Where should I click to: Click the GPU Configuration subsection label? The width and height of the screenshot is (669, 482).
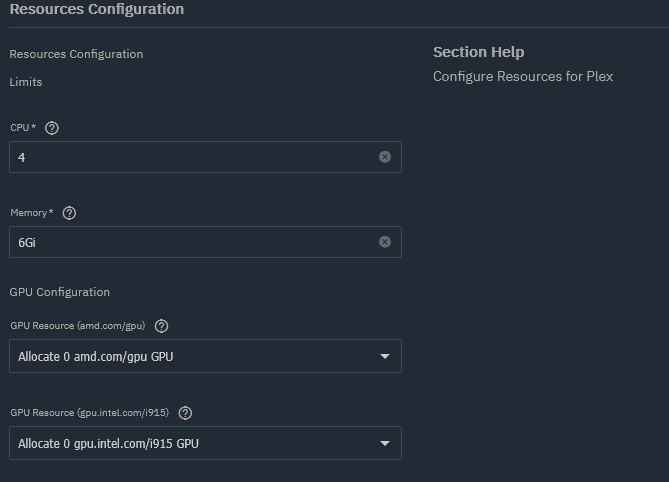[60, 292]
